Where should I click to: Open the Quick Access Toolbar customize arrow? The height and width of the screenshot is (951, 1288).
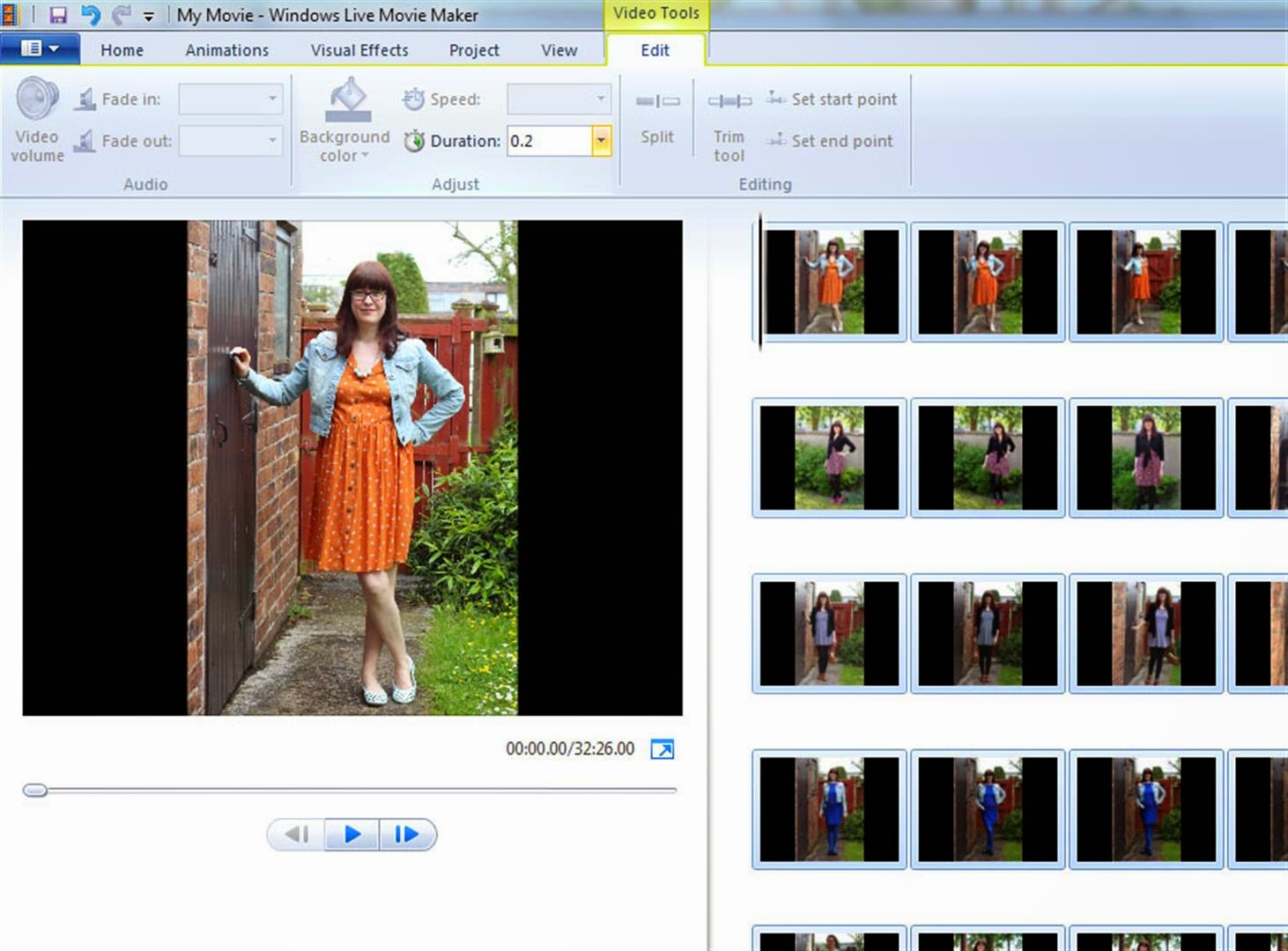coord(149,16)
